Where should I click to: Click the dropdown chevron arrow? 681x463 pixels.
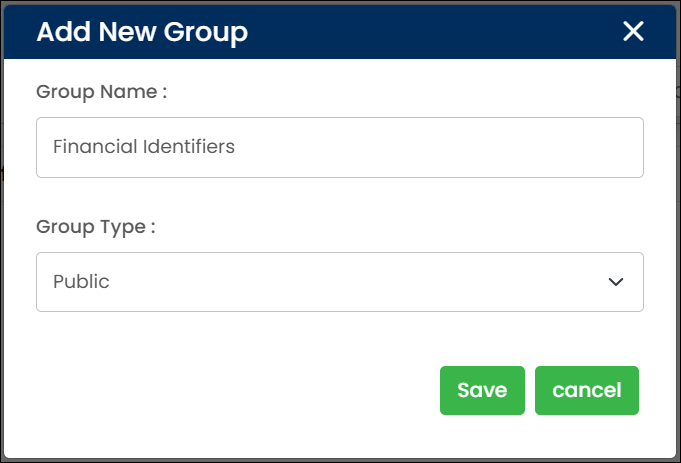pos(616,282)
